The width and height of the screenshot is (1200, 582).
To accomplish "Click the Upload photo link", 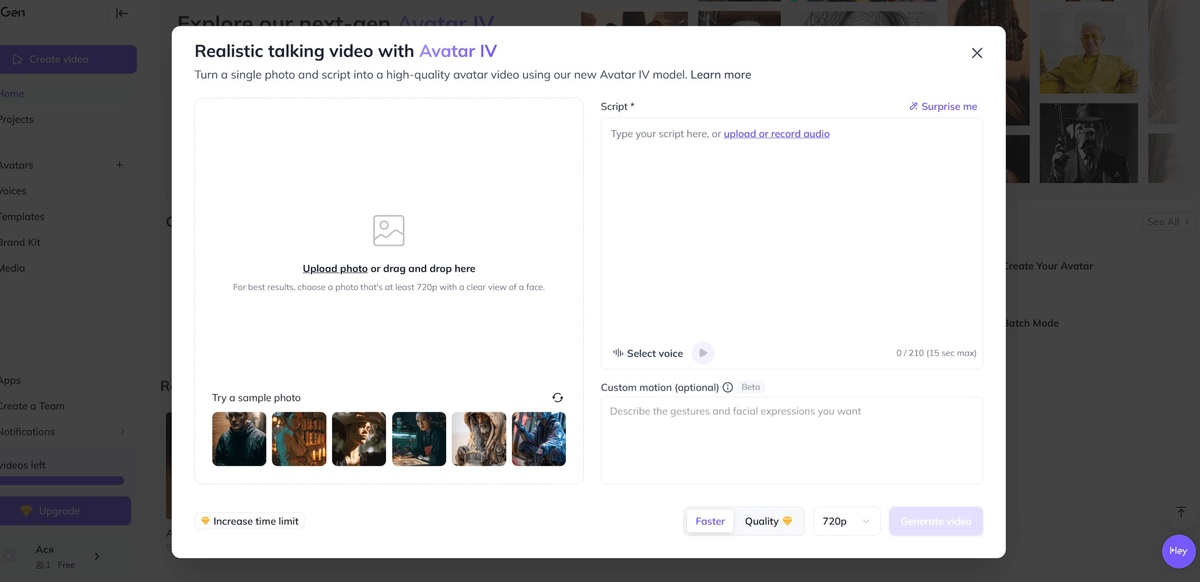I will click(335, 269).
